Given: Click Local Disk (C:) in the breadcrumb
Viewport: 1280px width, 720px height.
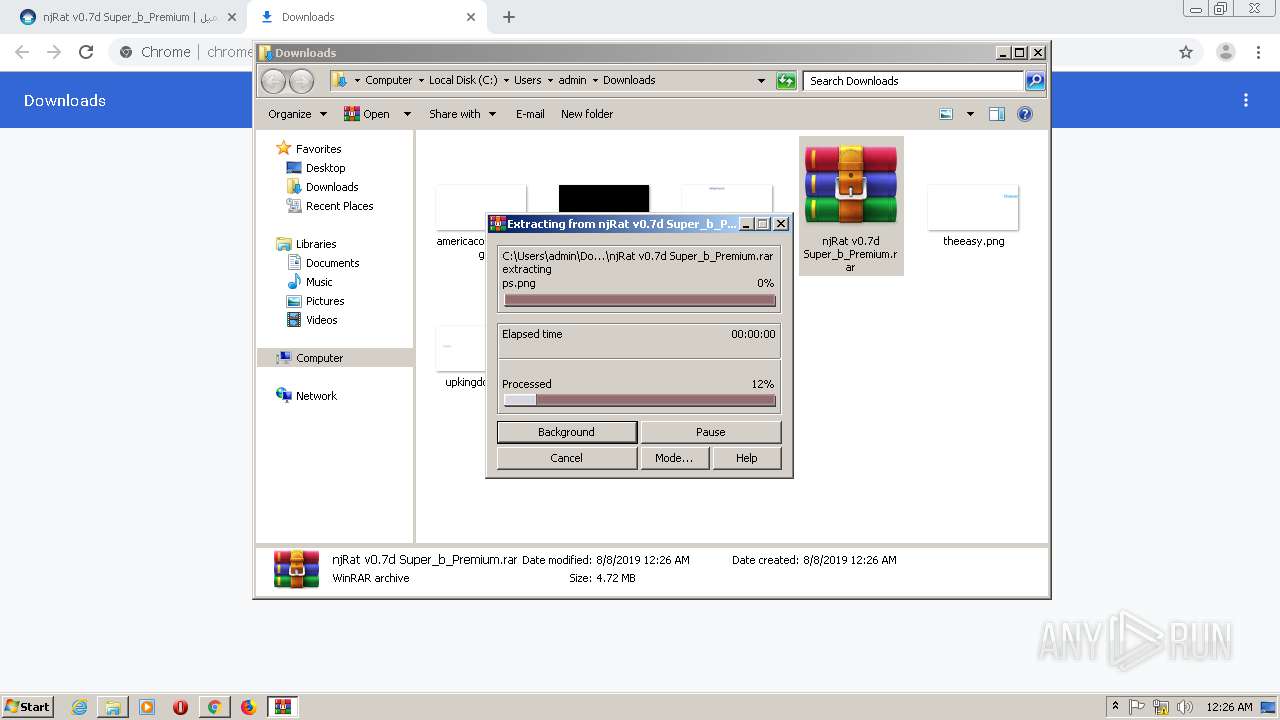Looking at the screenshot, I should (x=463, y=80).
